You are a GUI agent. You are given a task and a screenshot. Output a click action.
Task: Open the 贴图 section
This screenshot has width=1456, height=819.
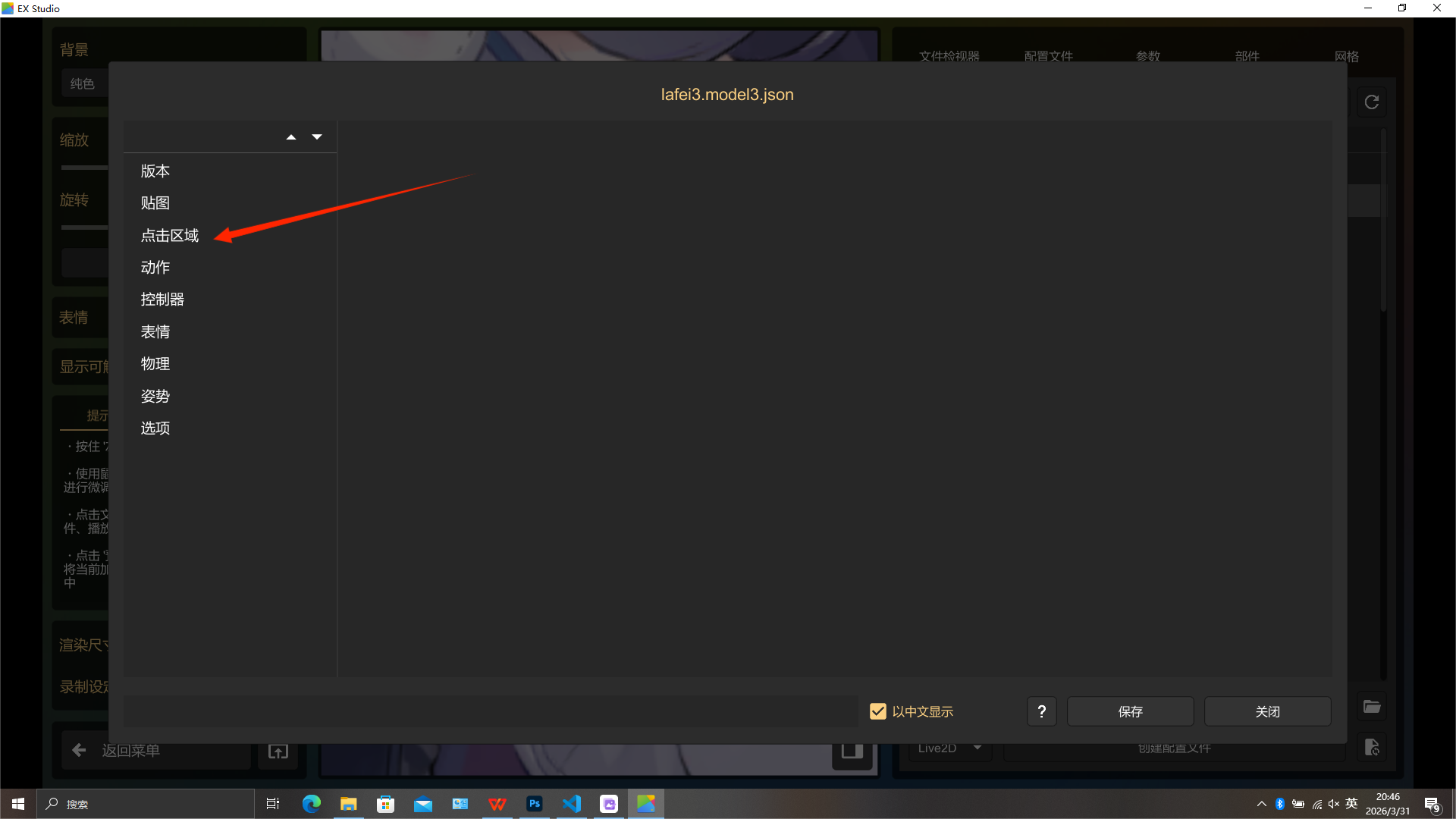click(x=155, y=203)
